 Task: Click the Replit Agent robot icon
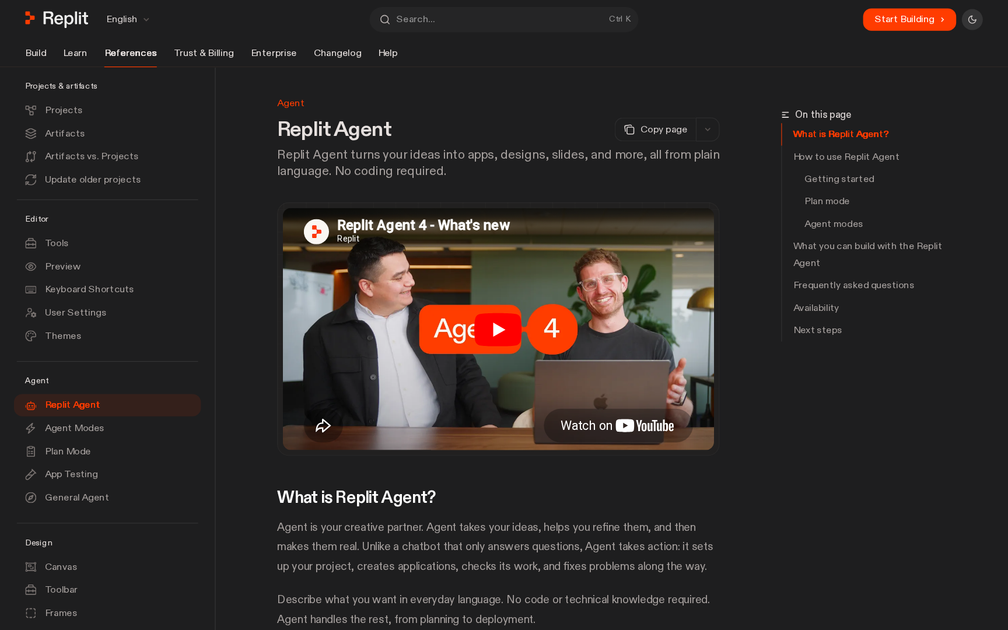pyautogui.click(x=30, y=405)
